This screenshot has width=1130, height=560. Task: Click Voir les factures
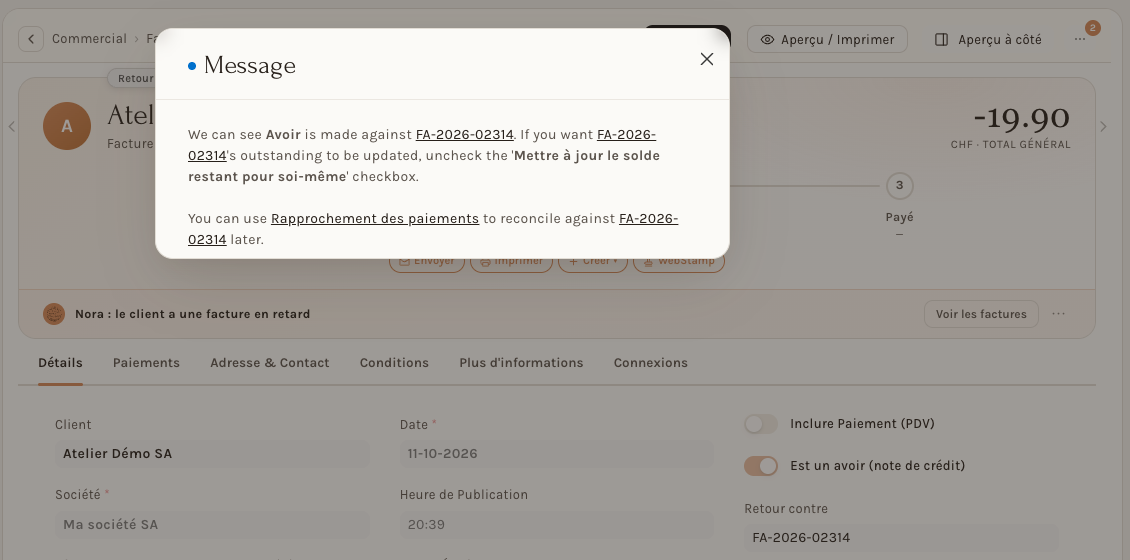click(981, 314)
